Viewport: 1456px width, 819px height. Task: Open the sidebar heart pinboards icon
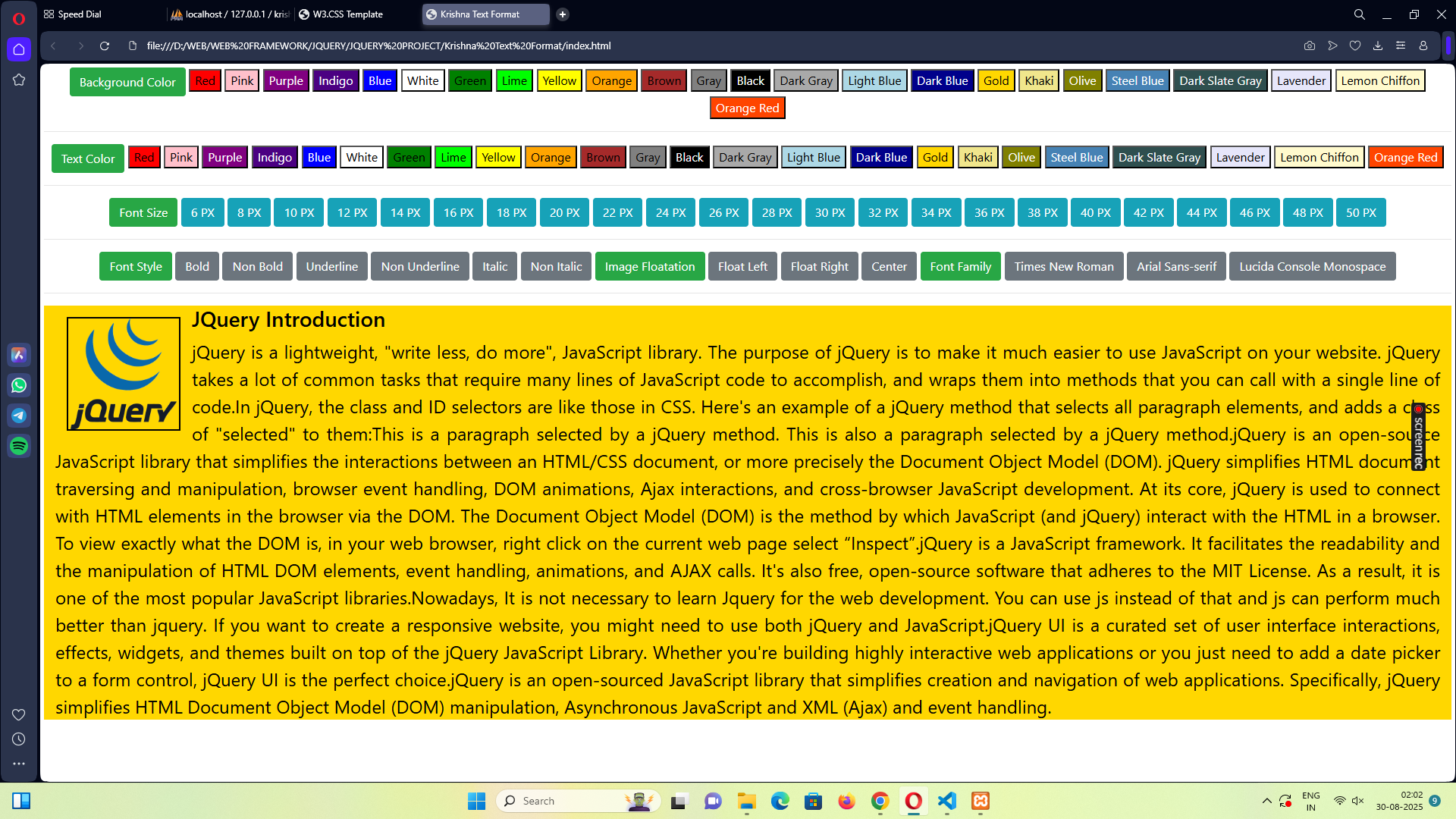click(19, 714)
